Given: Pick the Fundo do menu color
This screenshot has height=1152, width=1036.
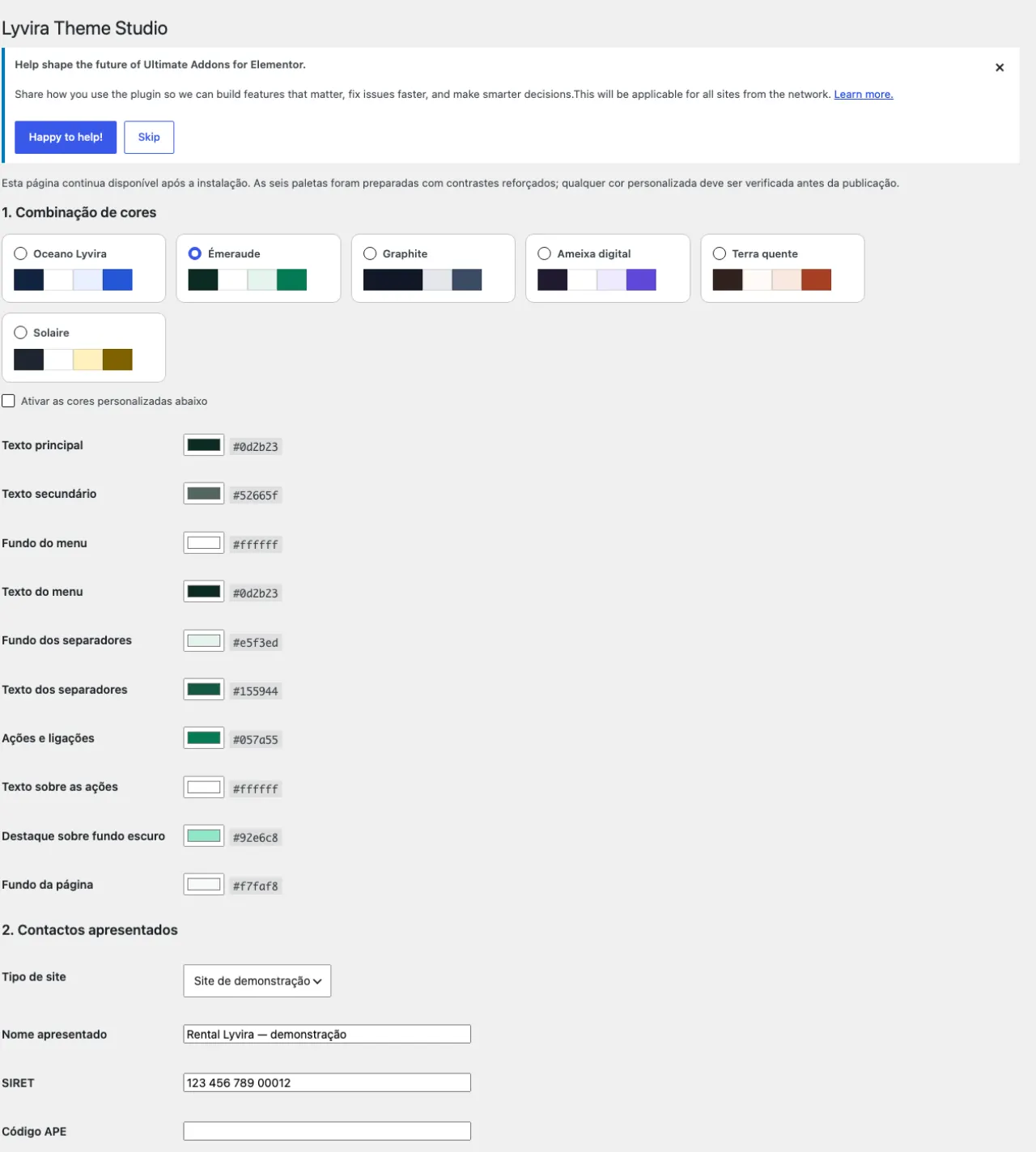Looking at the screenshot, I should point(204,543).
